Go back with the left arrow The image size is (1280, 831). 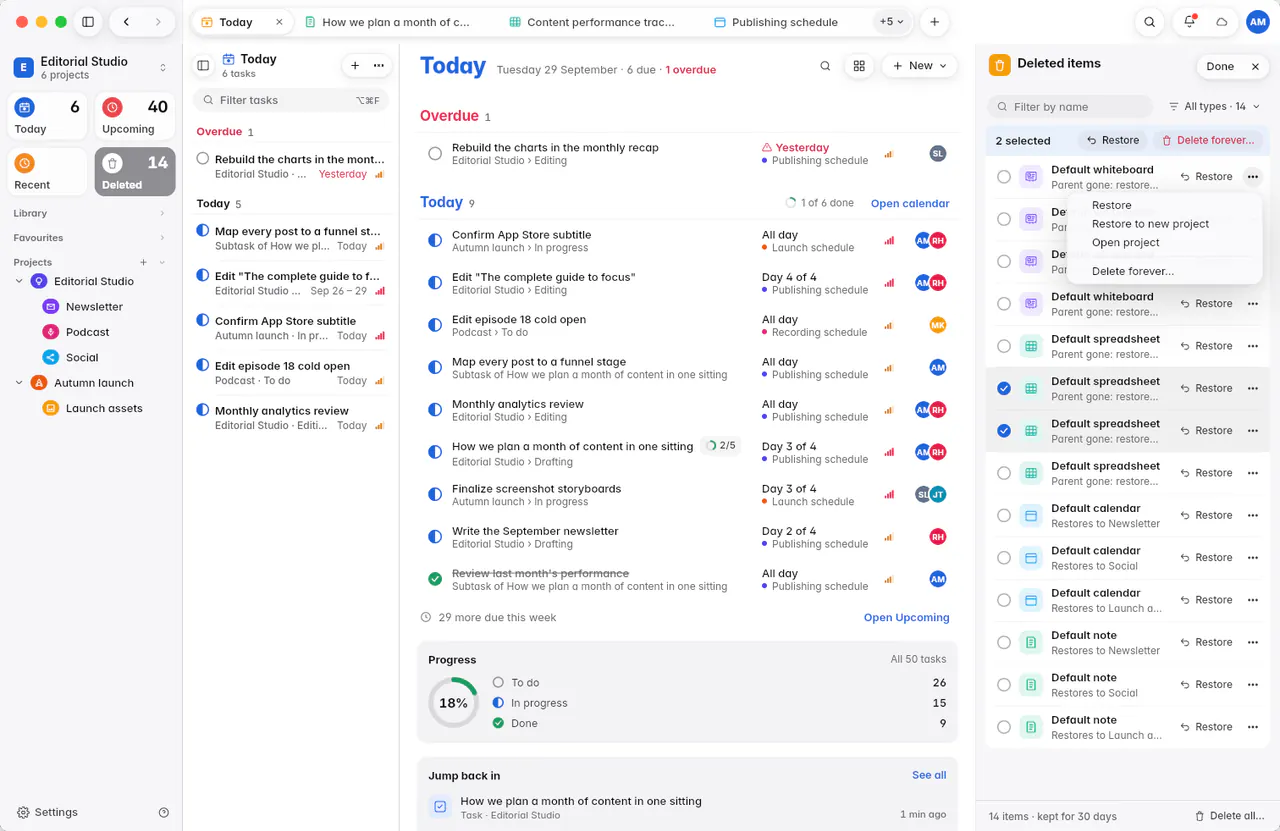tap(126, 22)
